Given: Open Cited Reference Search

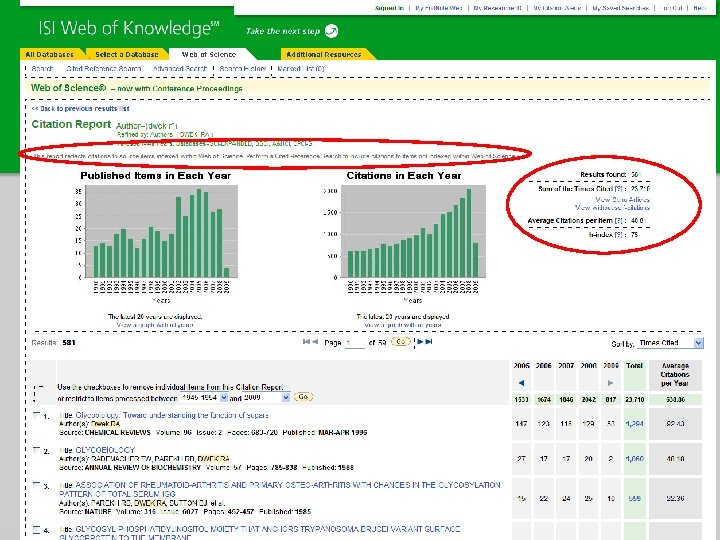Looking at the screenshot, I should (104, 68).
